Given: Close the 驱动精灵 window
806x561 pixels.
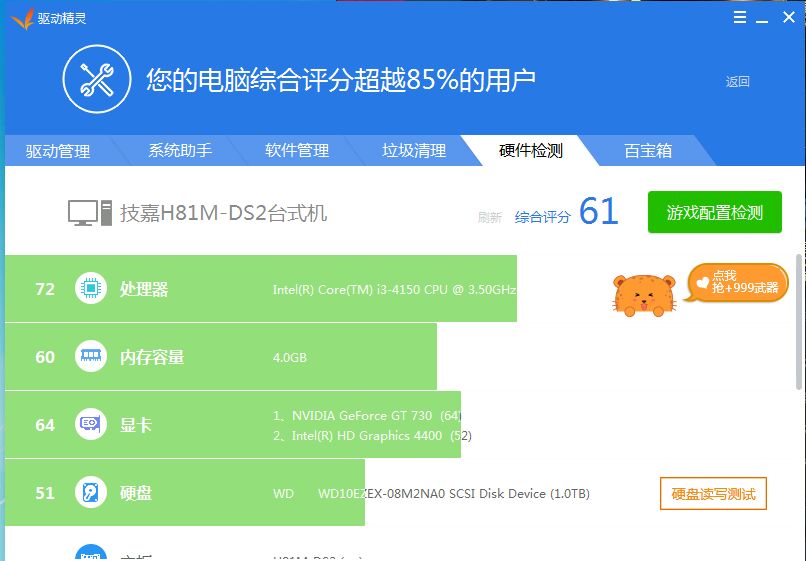Looking at the screenshot, I should (789, 17).
